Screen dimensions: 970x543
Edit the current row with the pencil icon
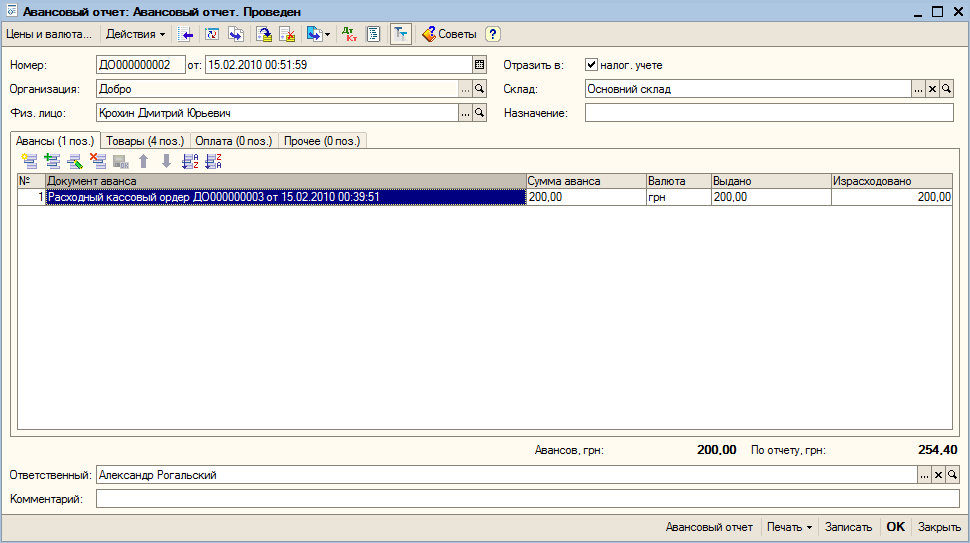pyautogui.click(x=75, y=161)
